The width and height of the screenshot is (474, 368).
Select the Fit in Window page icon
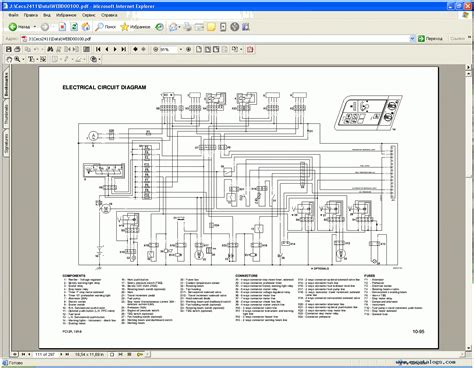[x=208, y=49]
